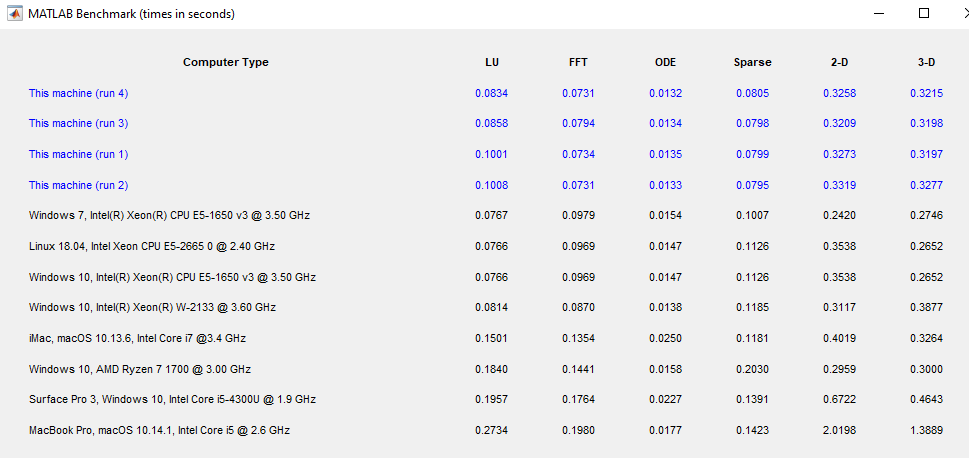Image resolution: width=969 pixels, height=458 pixels.
Task: Click run 3 Sparse value 0.0798
Action: point(753,124)
